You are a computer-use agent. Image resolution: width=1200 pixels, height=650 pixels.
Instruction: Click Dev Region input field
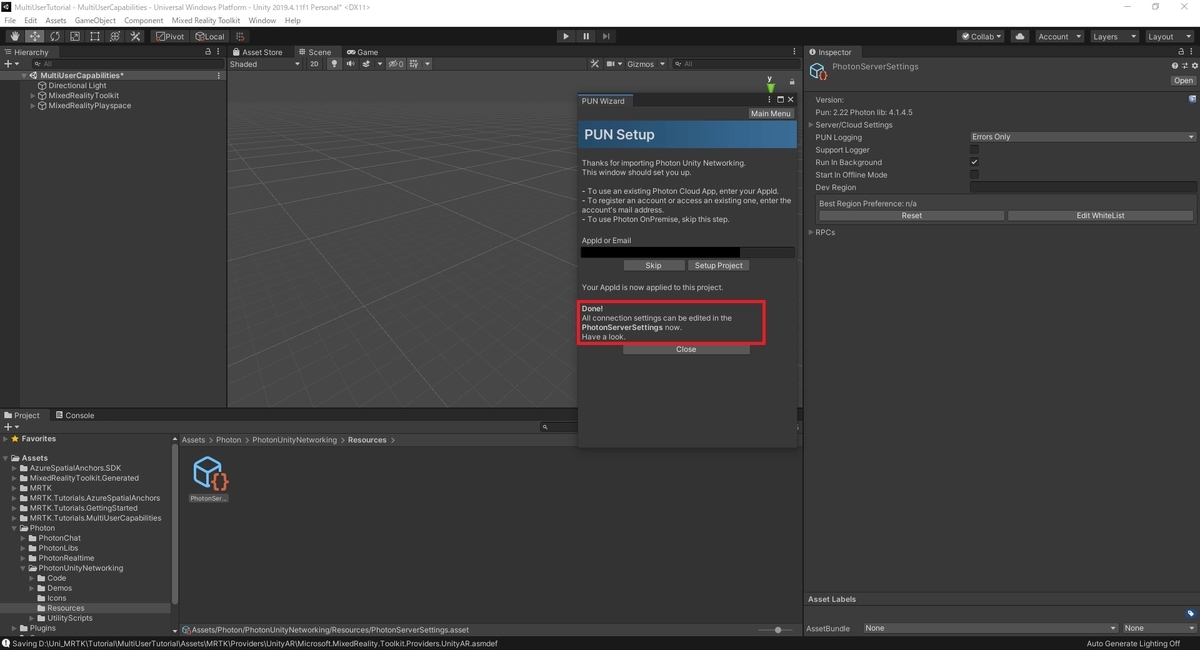click(x=1083, y=187)
